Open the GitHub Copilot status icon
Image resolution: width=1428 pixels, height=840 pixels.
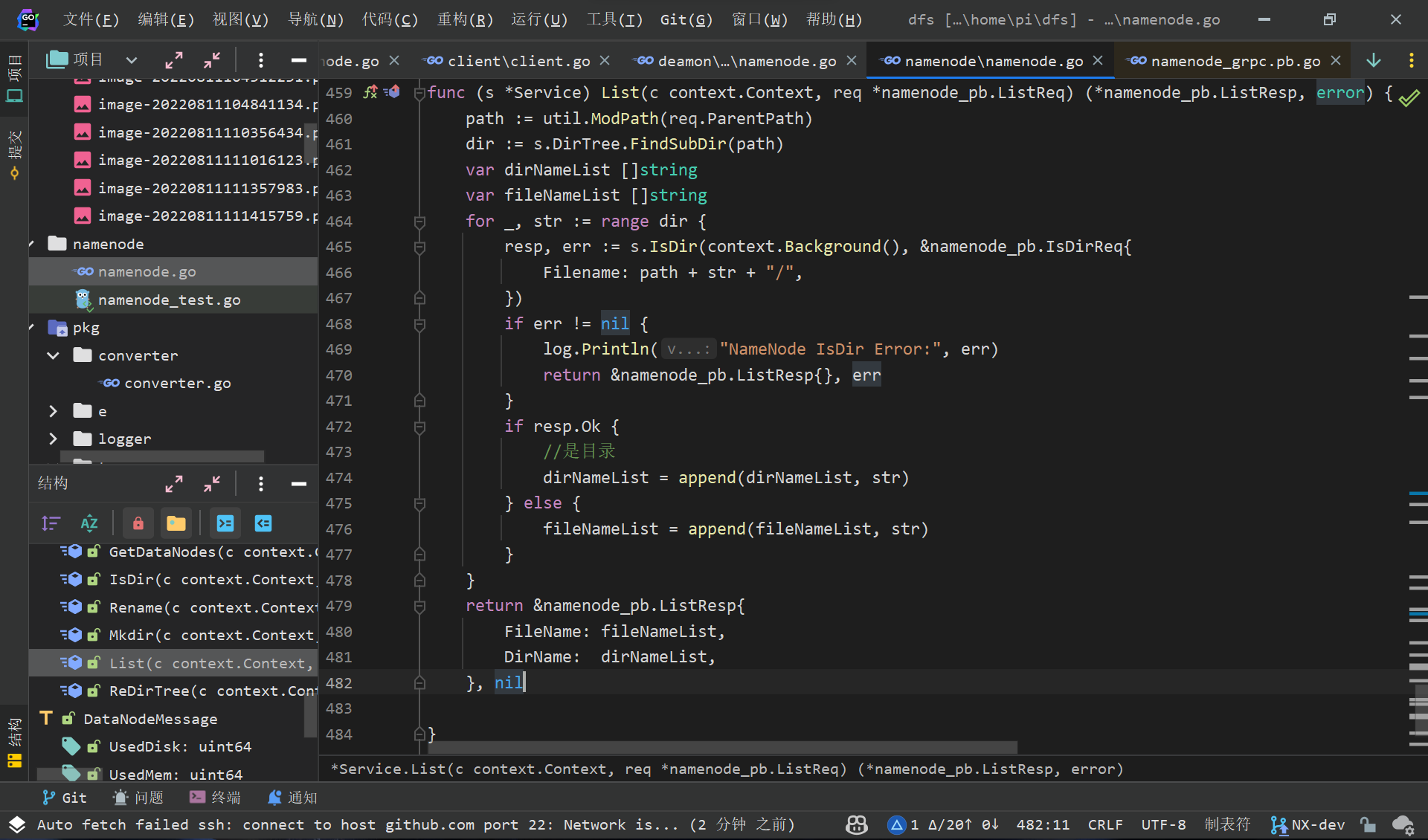pos(857,824)
